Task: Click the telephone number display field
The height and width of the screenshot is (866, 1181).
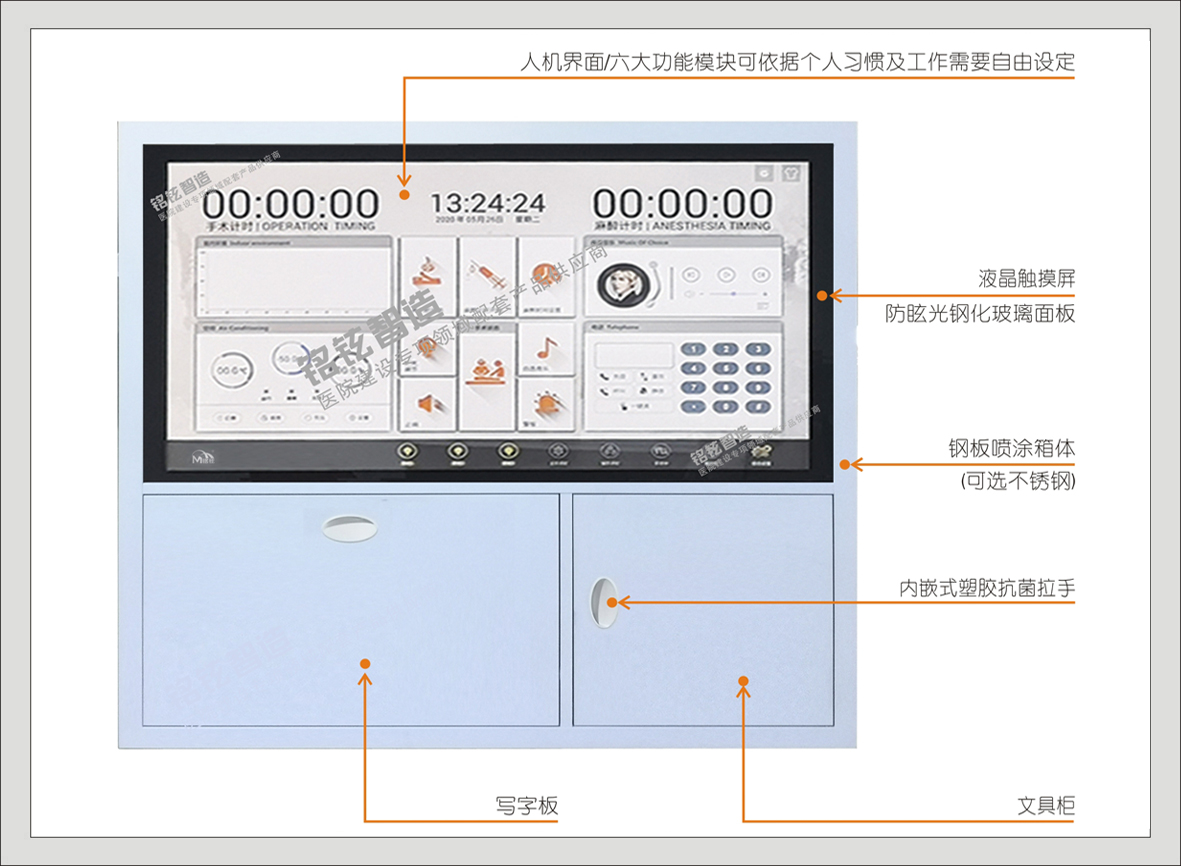Action: (x=634, y=355)
